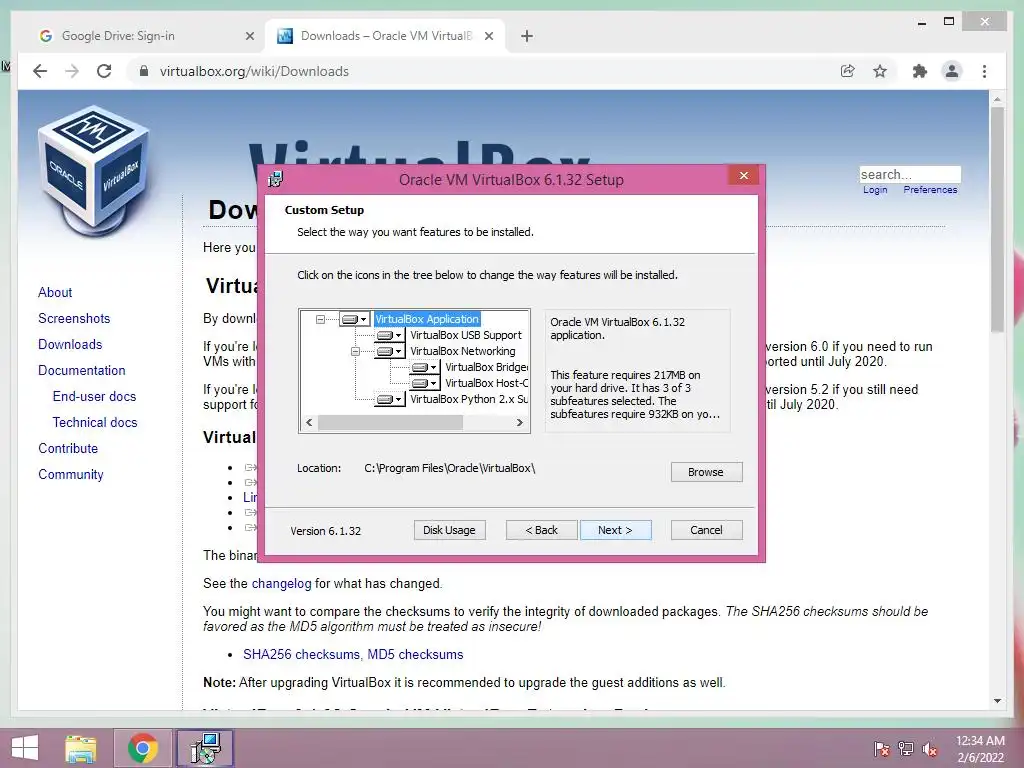Click the site lock security icon
Viewport: 1024px width, 768px height.
144,71
